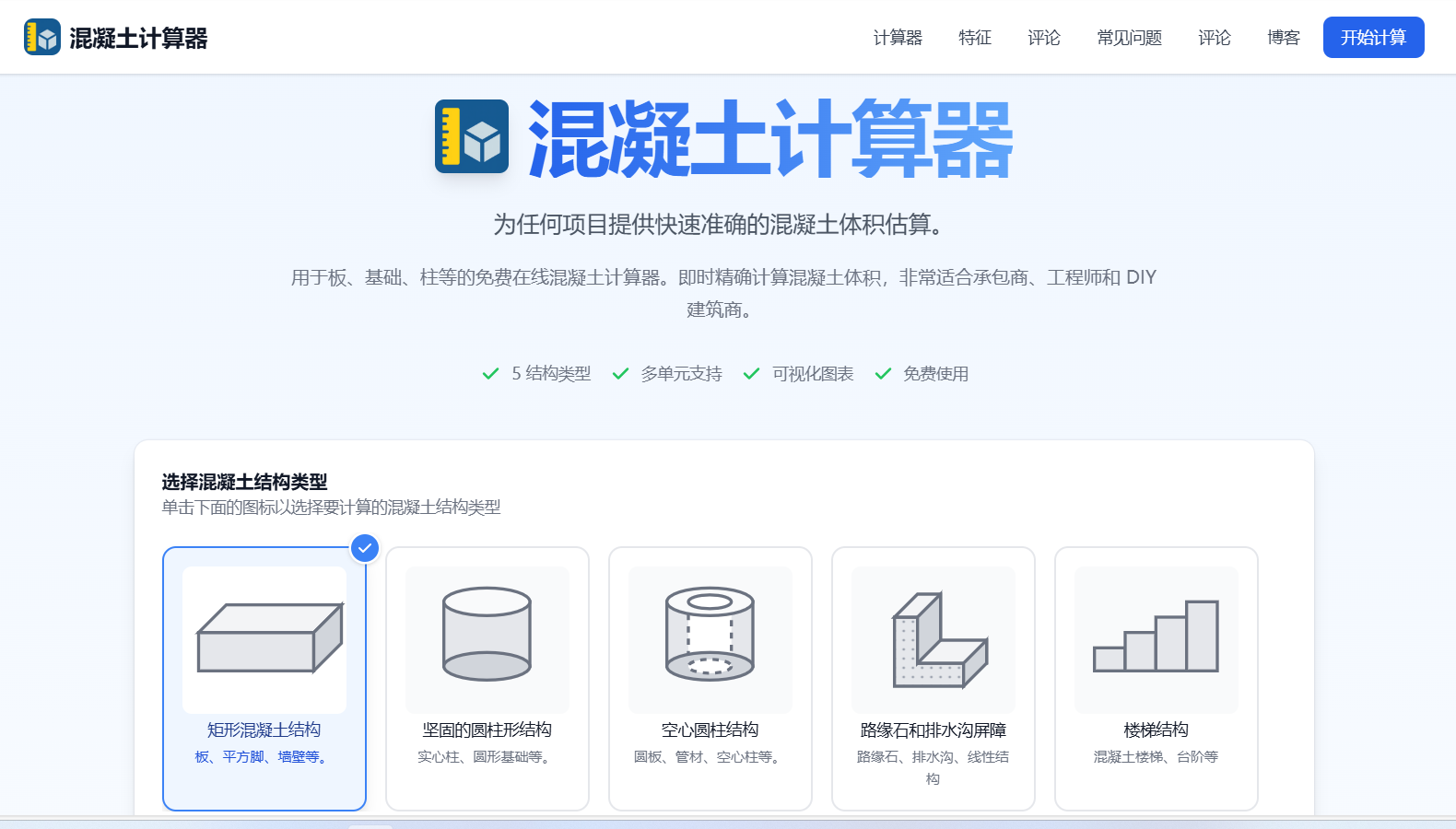Viewport: 1456px width, 829px height.
Task: Choose the 路缘石和排水沟屏障 card label
Action: point(933,730)
